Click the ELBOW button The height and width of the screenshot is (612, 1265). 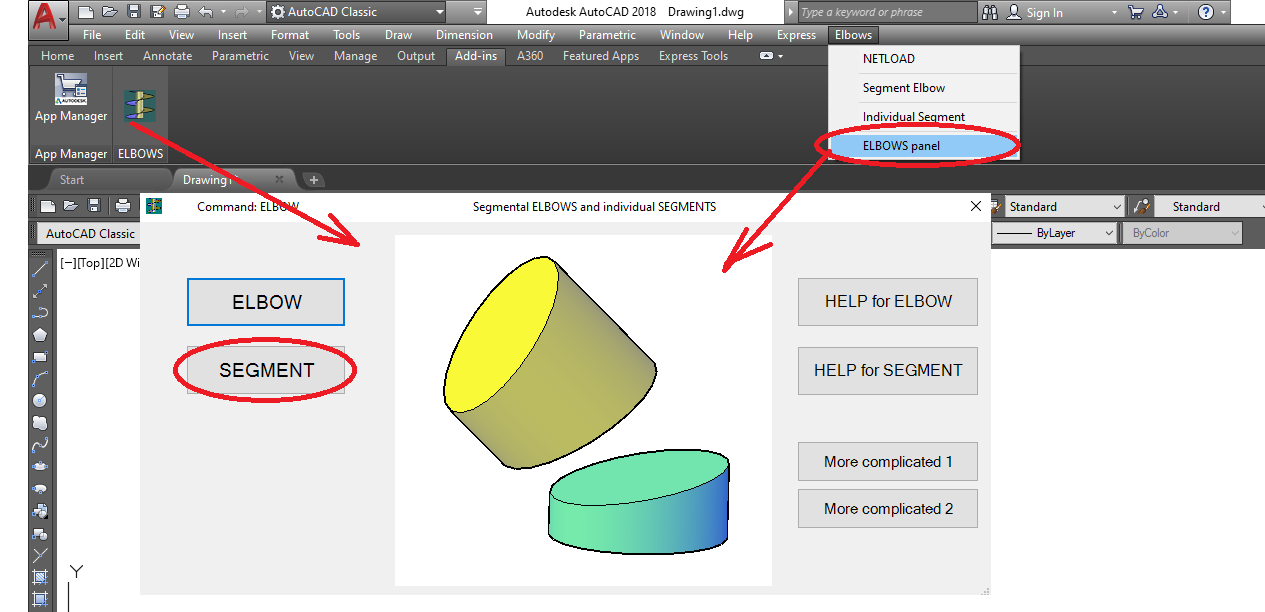point(266,302)
